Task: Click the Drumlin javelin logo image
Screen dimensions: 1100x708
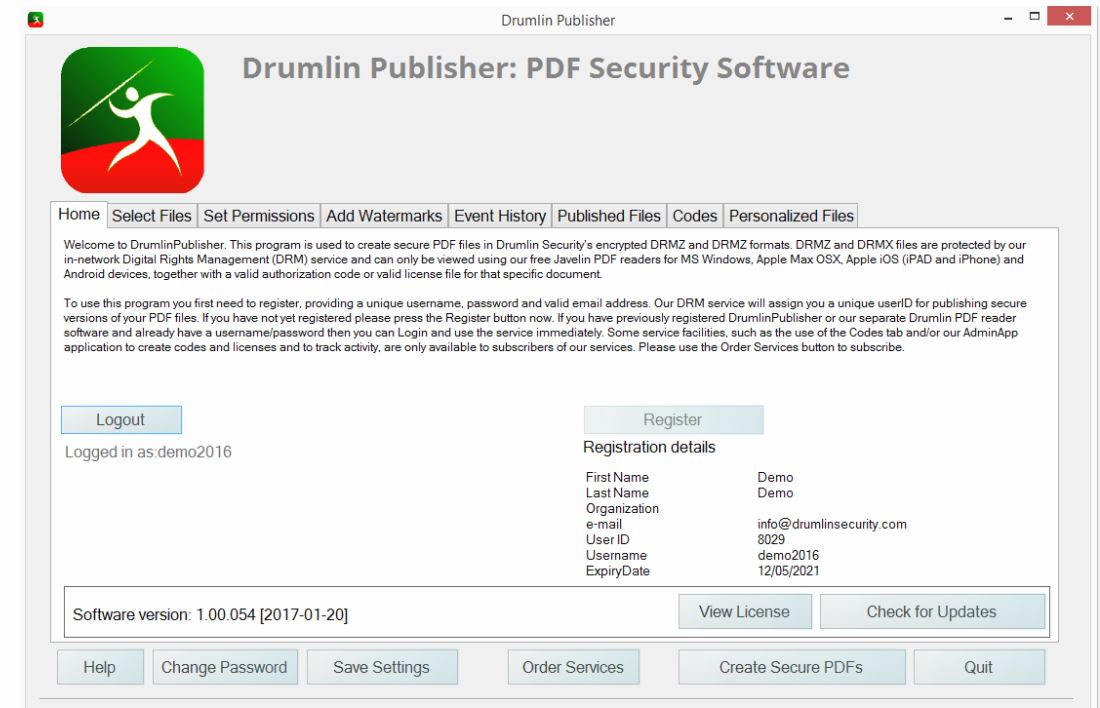Action: 133,120
